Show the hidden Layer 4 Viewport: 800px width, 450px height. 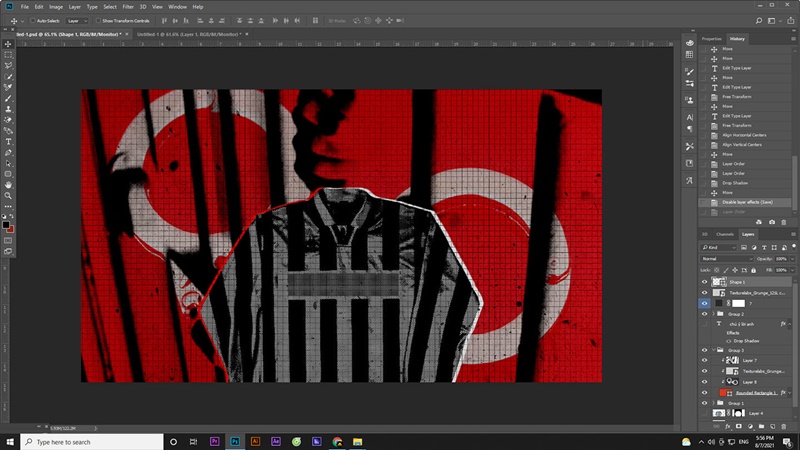(705, 413)
